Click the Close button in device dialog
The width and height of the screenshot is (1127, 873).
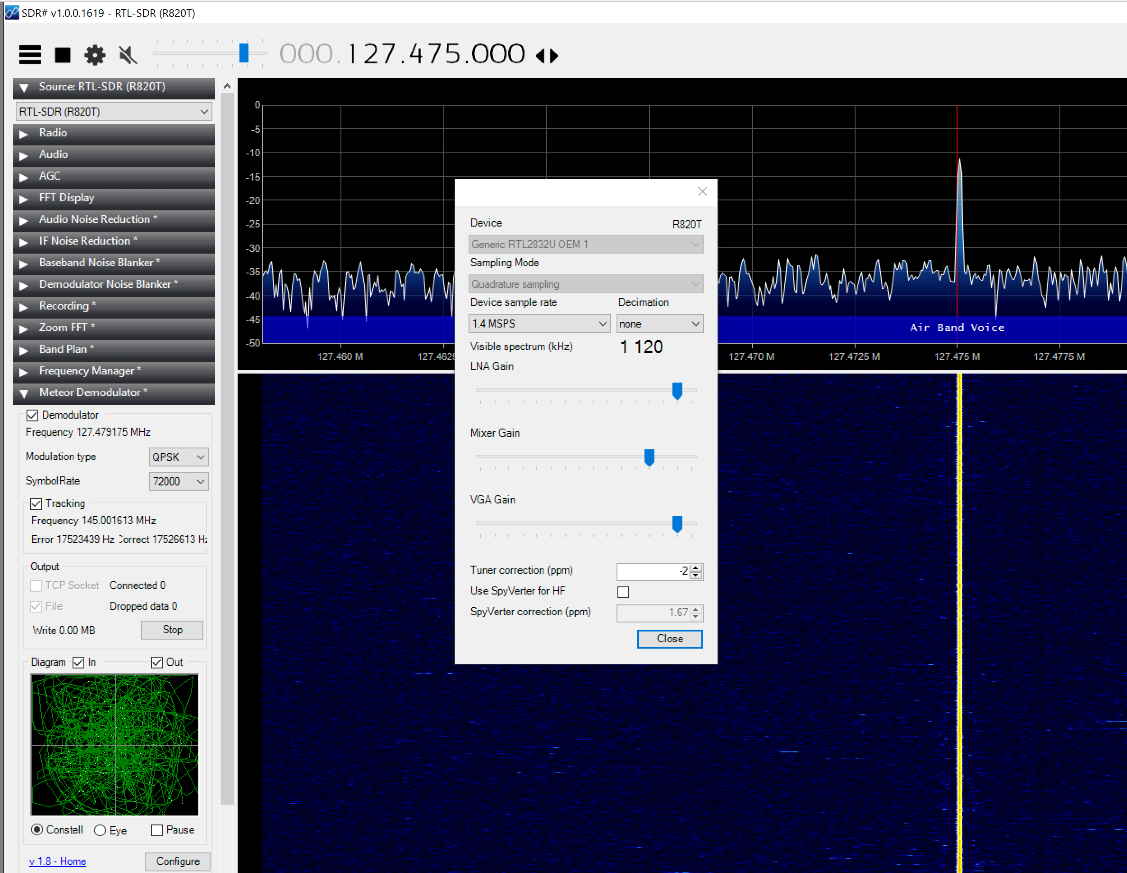(670, 639)
